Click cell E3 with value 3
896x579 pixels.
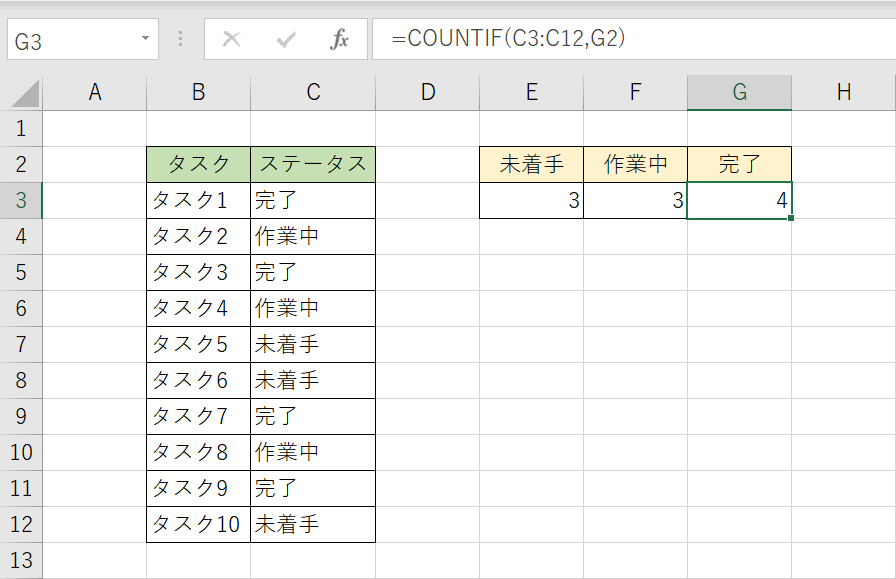coord(531,201)
